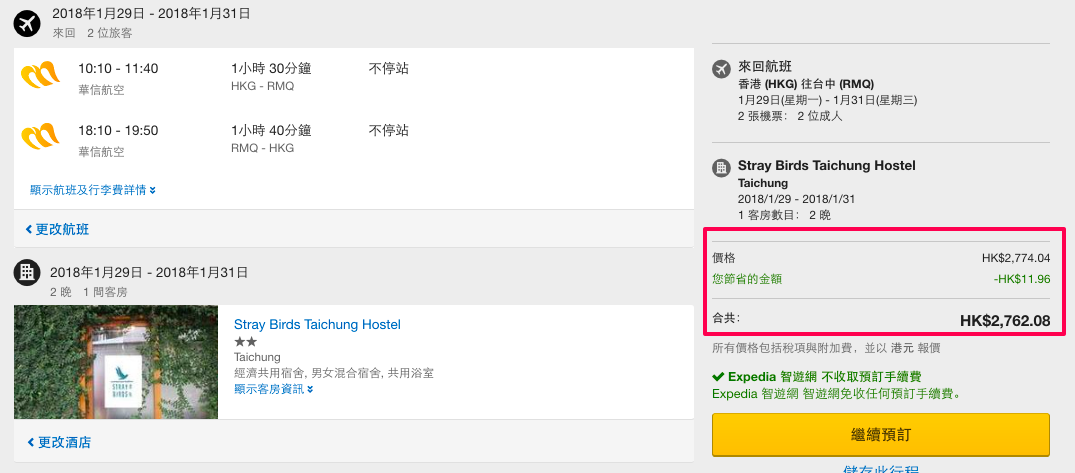Expand 顯示航班及行李費詳情 flight details
The image size is (1075, 473).
tap(93, 190)
